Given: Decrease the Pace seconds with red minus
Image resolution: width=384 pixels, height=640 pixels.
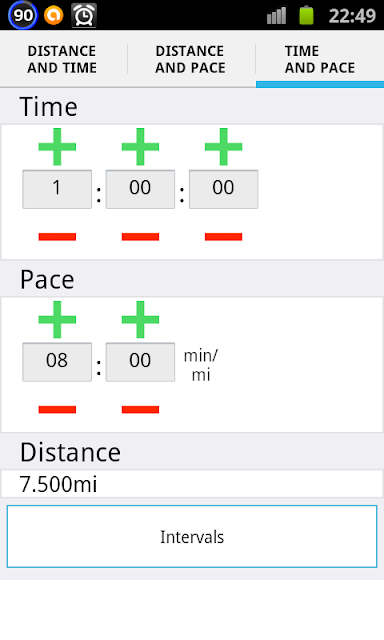Looking at the screenshot, I should (140, 409).
